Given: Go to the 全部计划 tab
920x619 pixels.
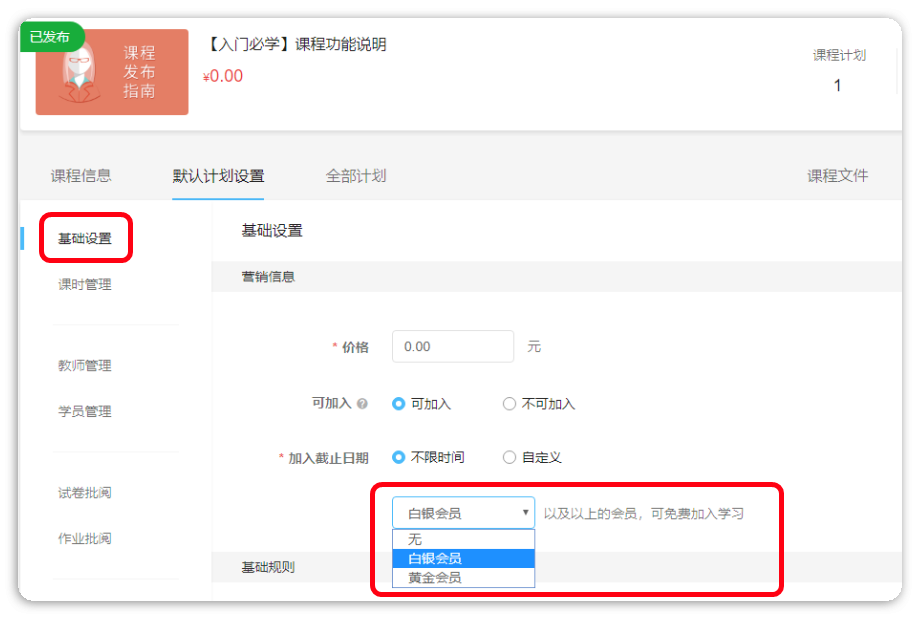Looking at the screenshot, I should (356, 176).
